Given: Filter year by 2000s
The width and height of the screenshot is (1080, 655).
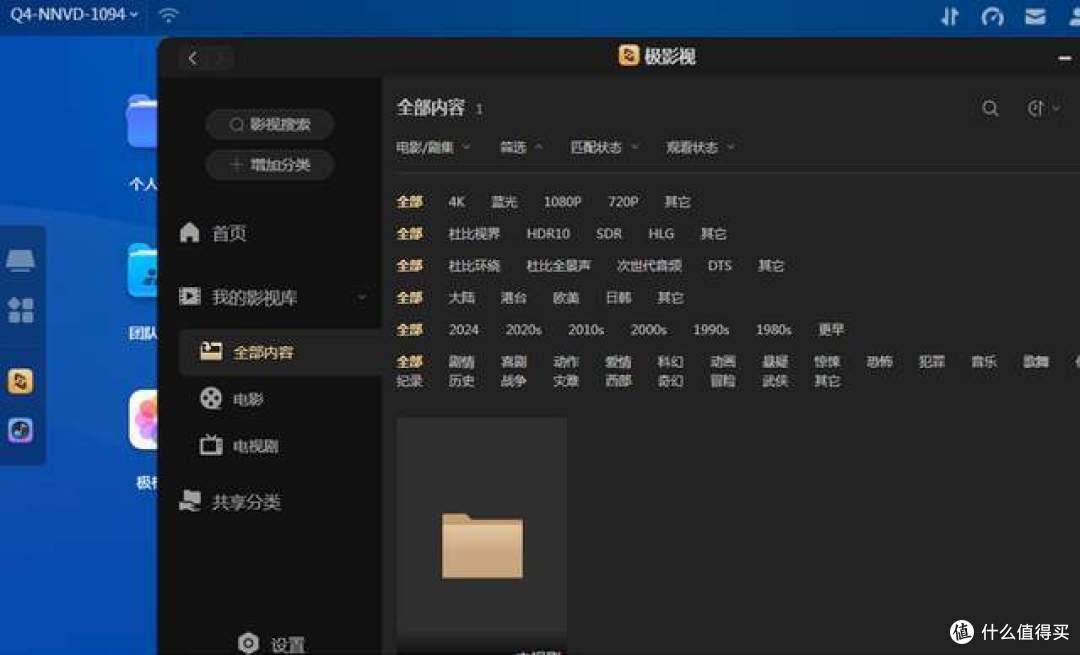Looking at the screenshot, I should (x=649, y=329).
